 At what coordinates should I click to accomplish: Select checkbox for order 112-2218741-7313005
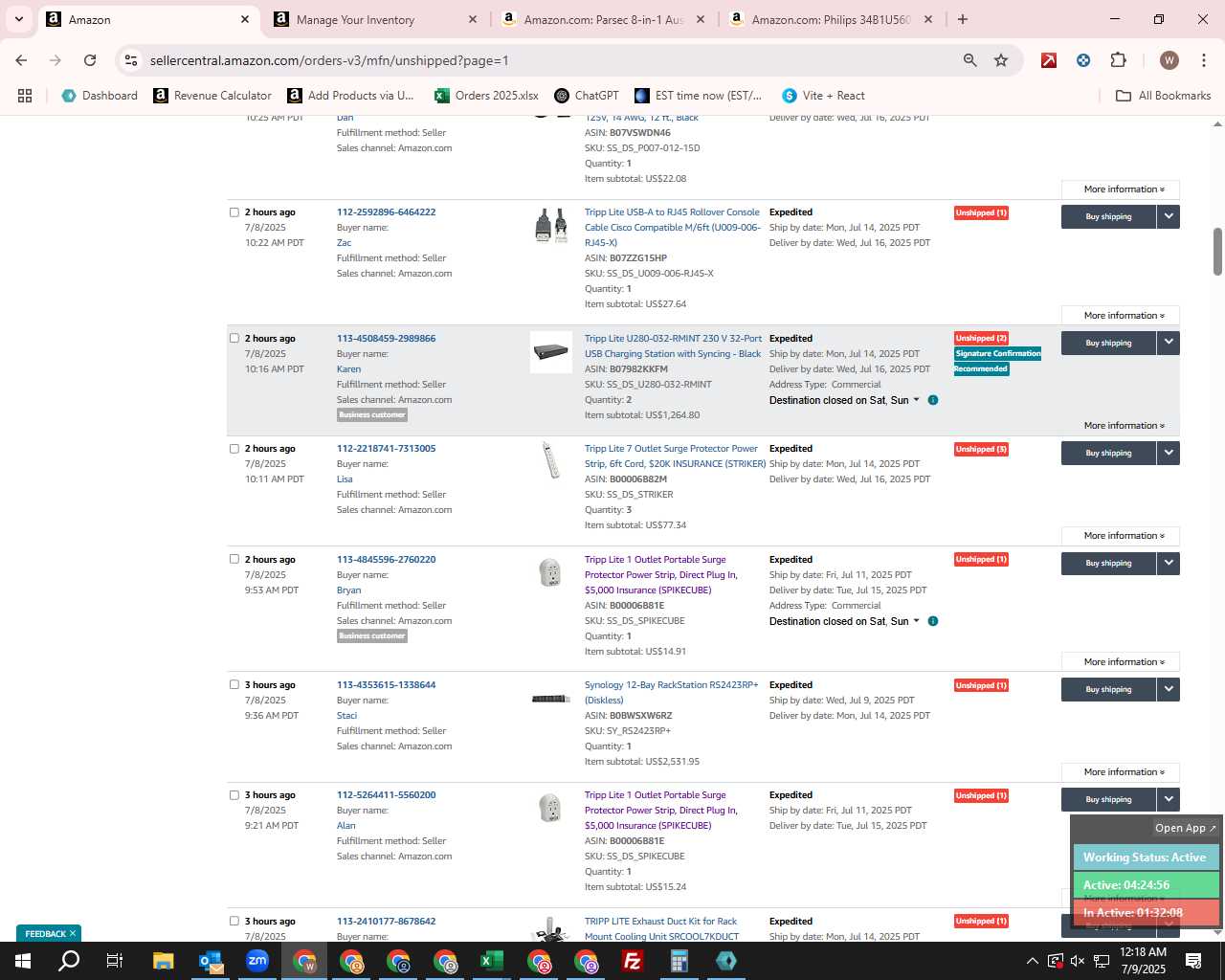234,448
